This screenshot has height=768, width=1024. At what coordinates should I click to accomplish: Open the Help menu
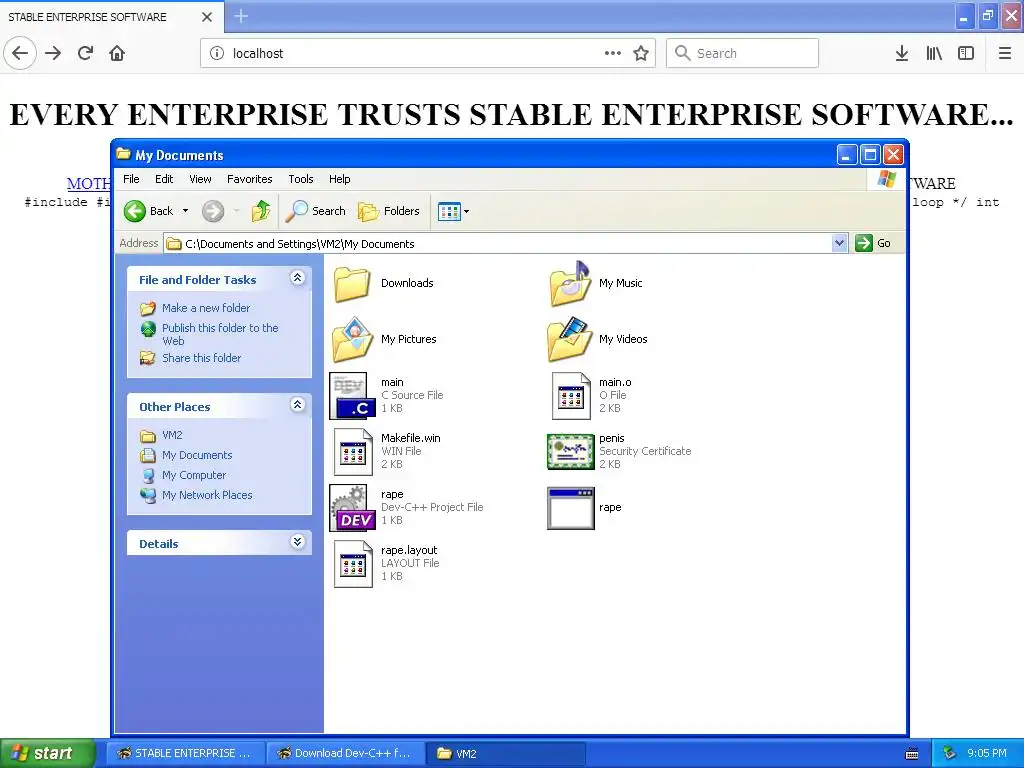pos(340,179)
